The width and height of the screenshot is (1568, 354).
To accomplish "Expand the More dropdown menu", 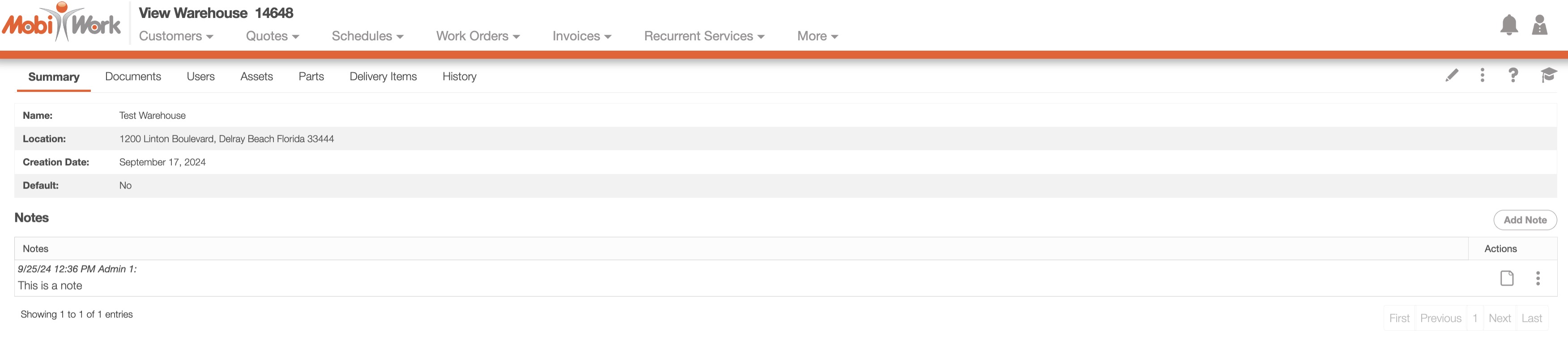I will point(818,36).
